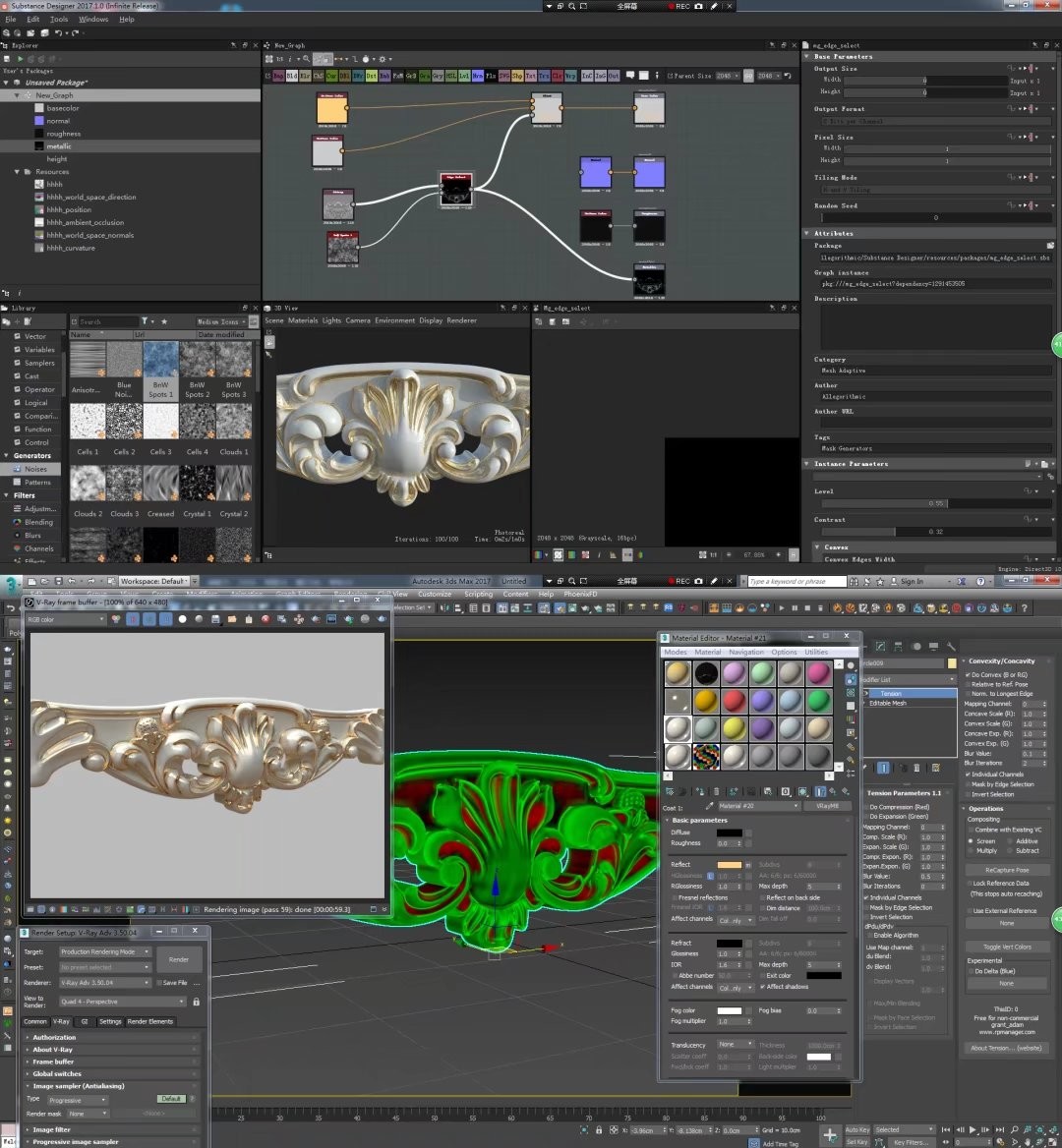
Task: Open the Navigation menu in Material Editor
Action: 745,652
